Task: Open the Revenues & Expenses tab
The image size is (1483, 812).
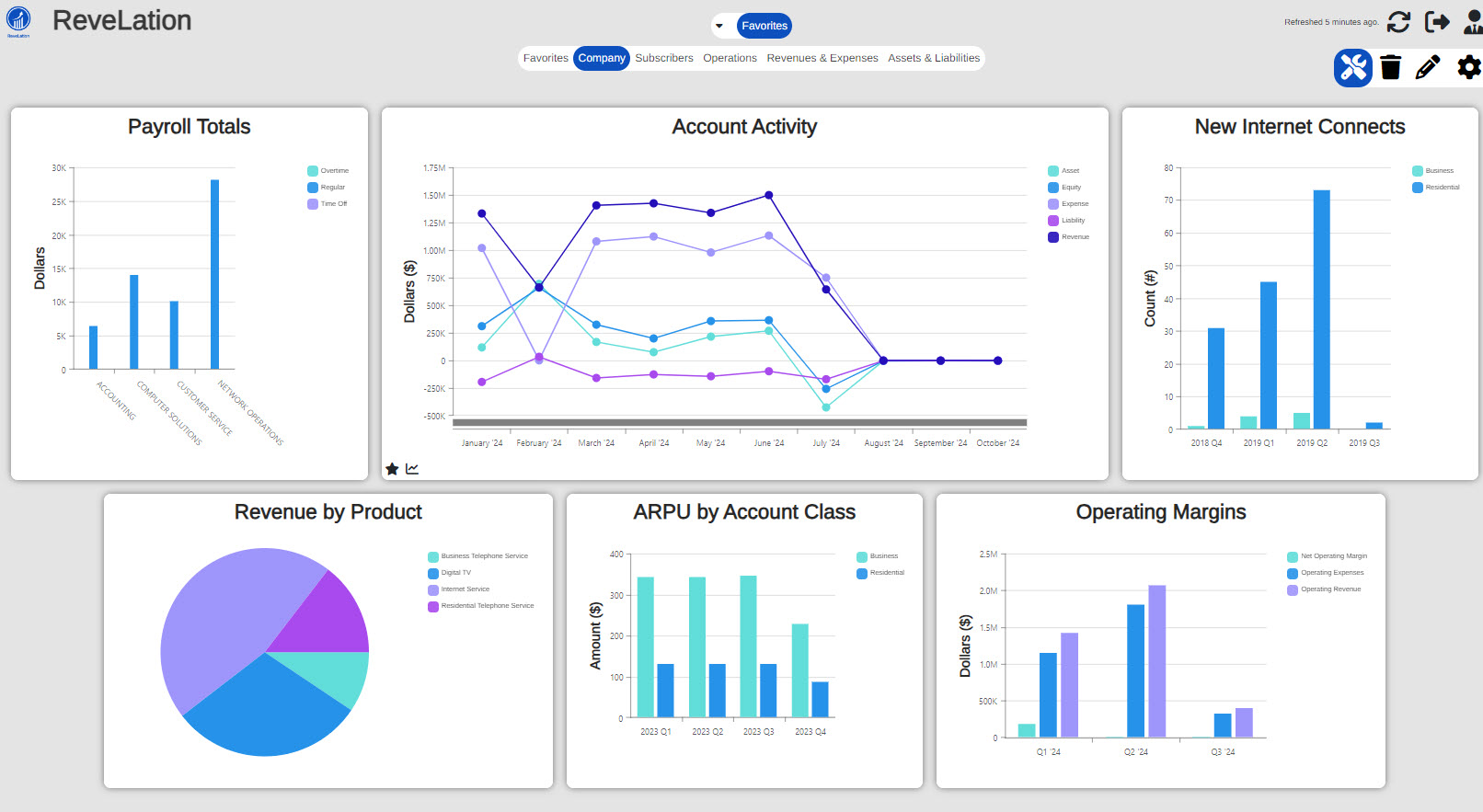Action: (x=822, y=58)
